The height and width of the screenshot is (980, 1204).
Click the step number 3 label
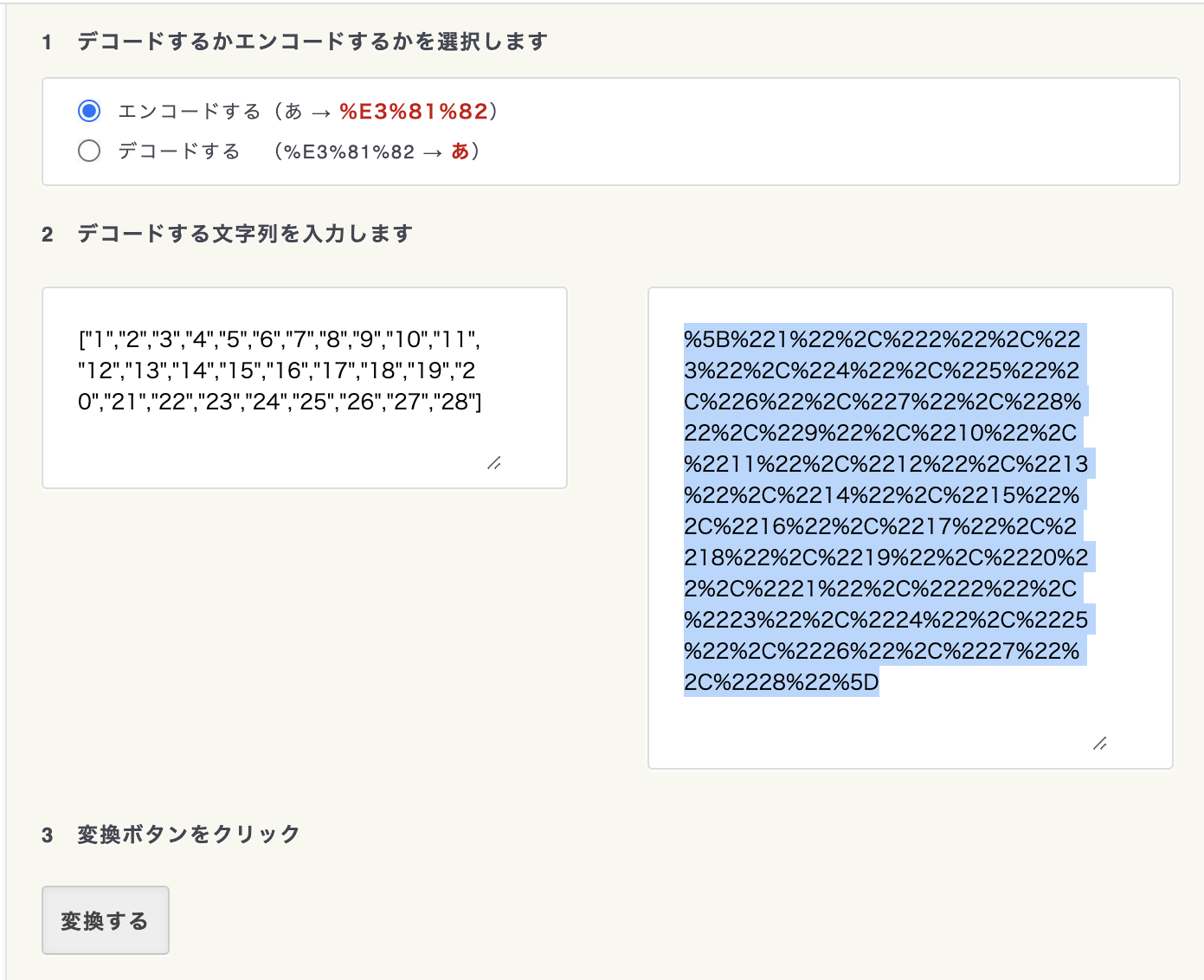48,835
